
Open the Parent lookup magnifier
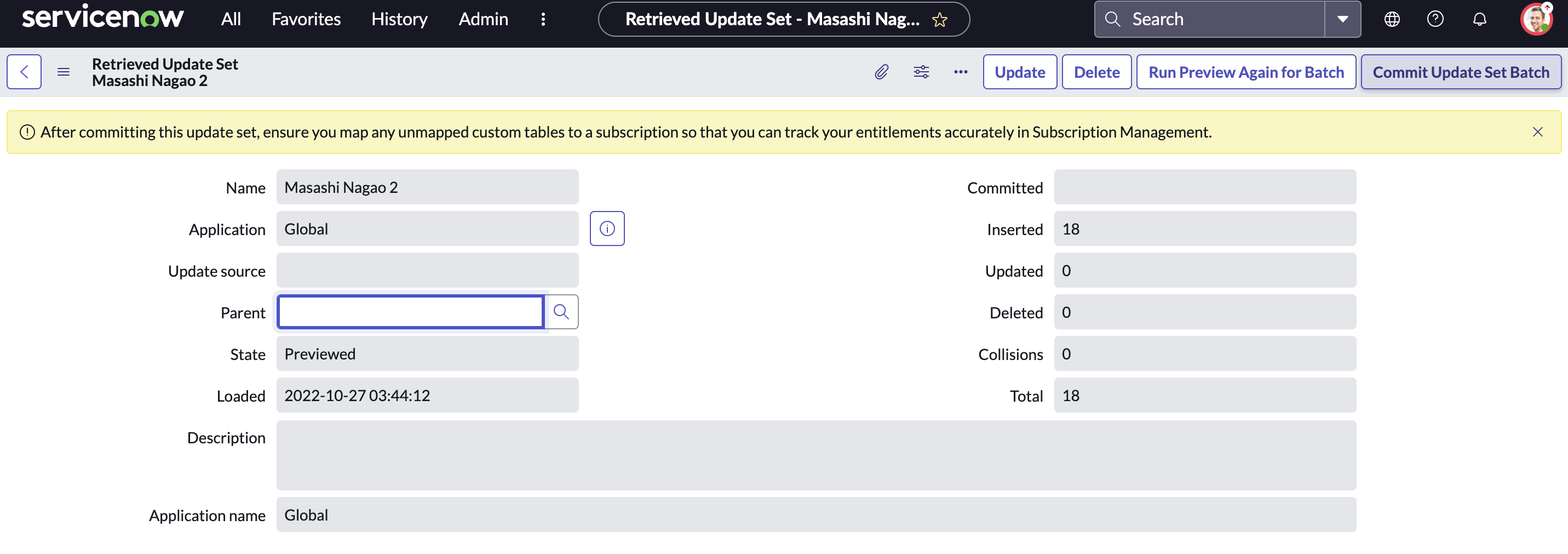point(561,312)
